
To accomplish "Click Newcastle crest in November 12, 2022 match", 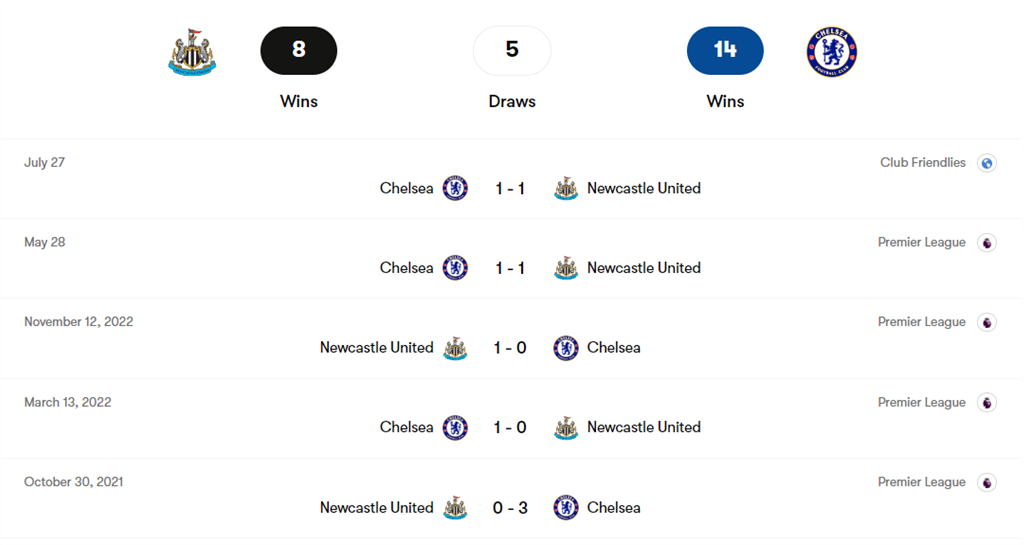I will point(456,348).
